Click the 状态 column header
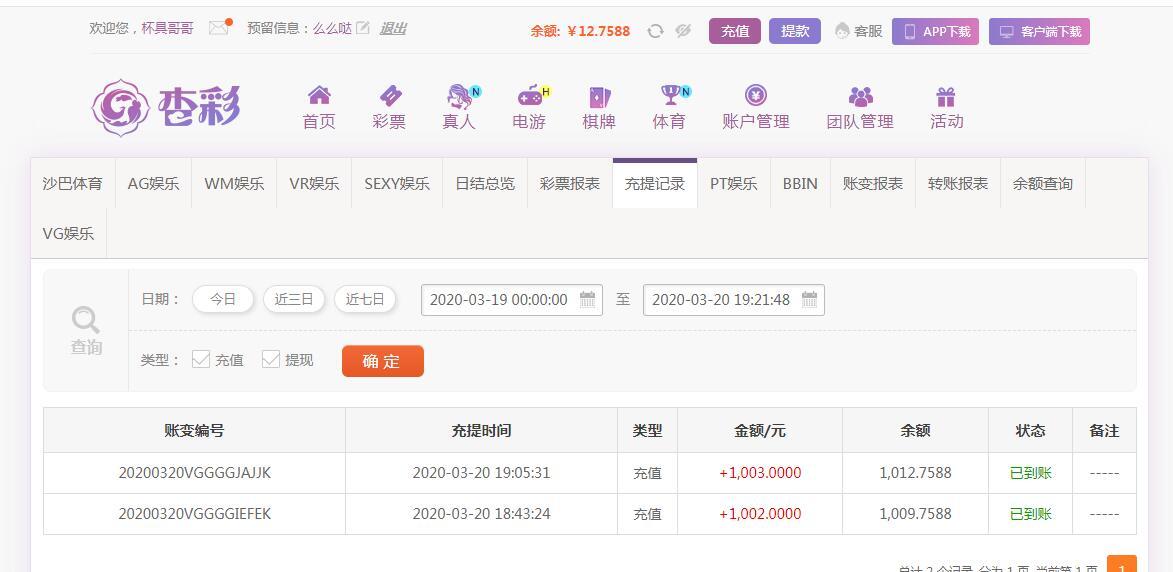The image size is (1173, 572). click(x=1031, y=431)
